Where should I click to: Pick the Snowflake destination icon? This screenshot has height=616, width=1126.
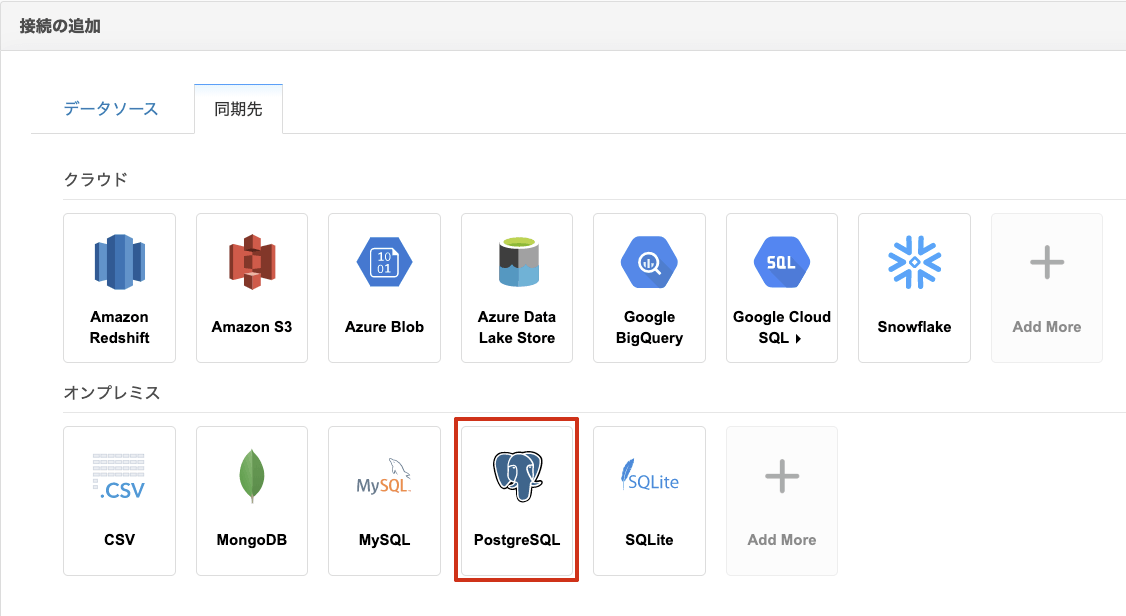(914, 263)
